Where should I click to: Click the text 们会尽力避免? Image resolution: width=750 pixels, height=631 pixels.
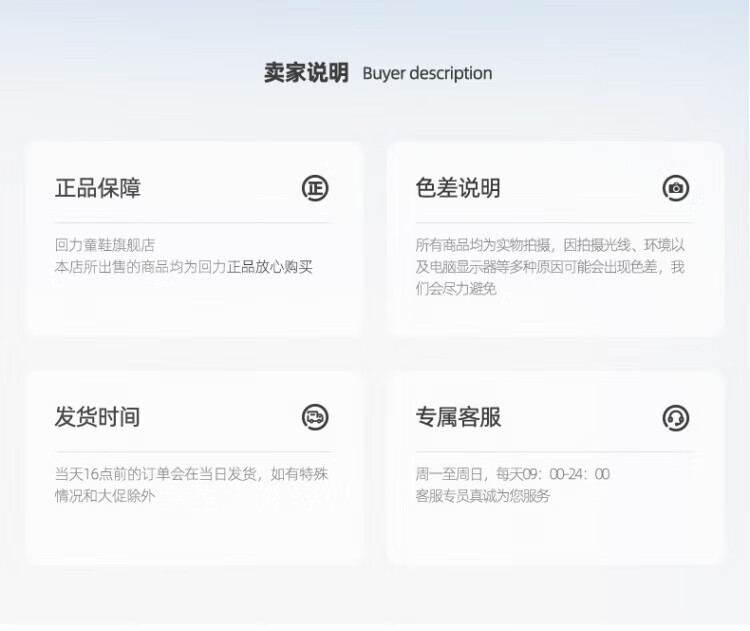tap(456, 288)
